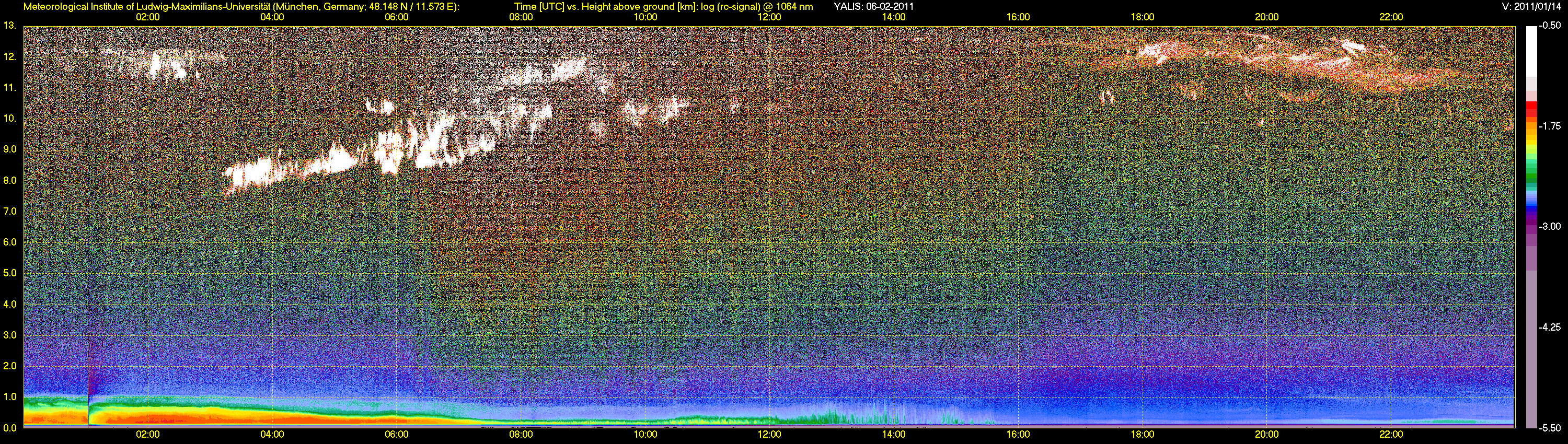Click the 06:00 label on the lower time axis
The width and height of the screenshot is (1568, 444).
tap(396, 435)
